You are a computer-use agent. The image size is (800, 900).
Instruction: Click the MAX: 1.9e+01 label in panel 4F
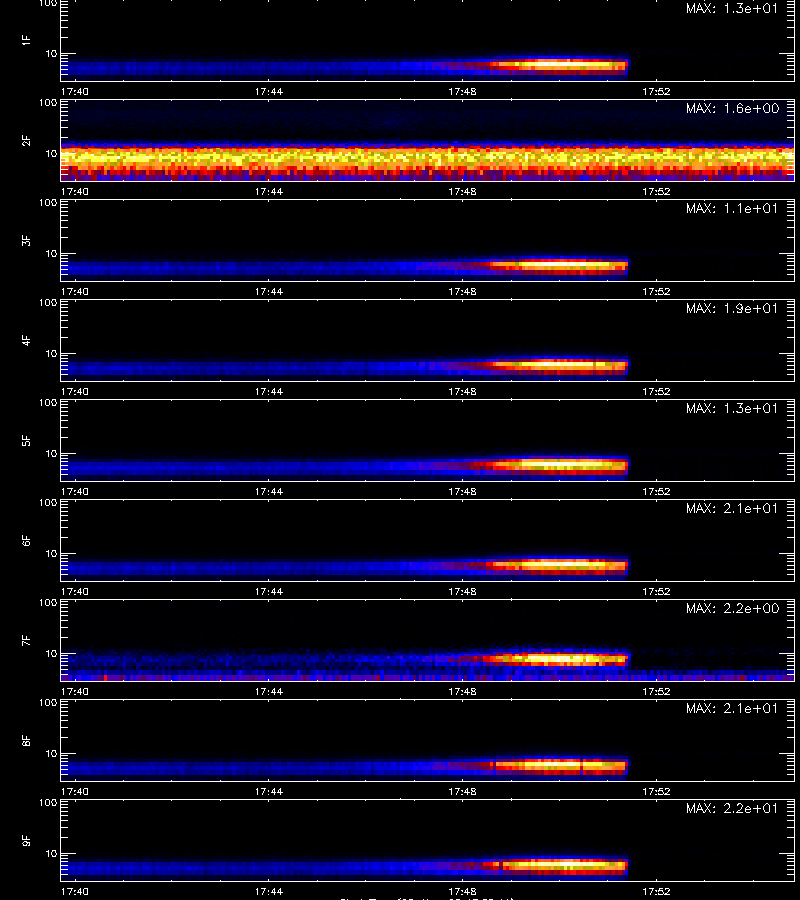(732, 308)
